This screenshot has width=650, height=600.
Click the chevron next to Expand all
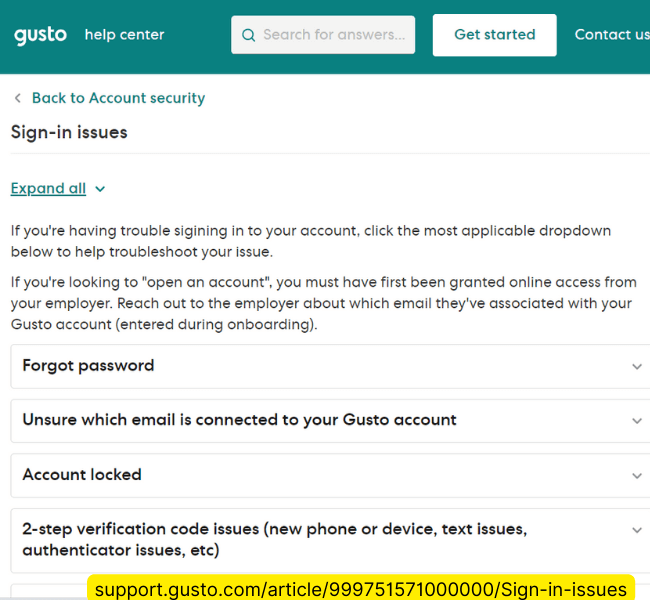pos(100,189)
